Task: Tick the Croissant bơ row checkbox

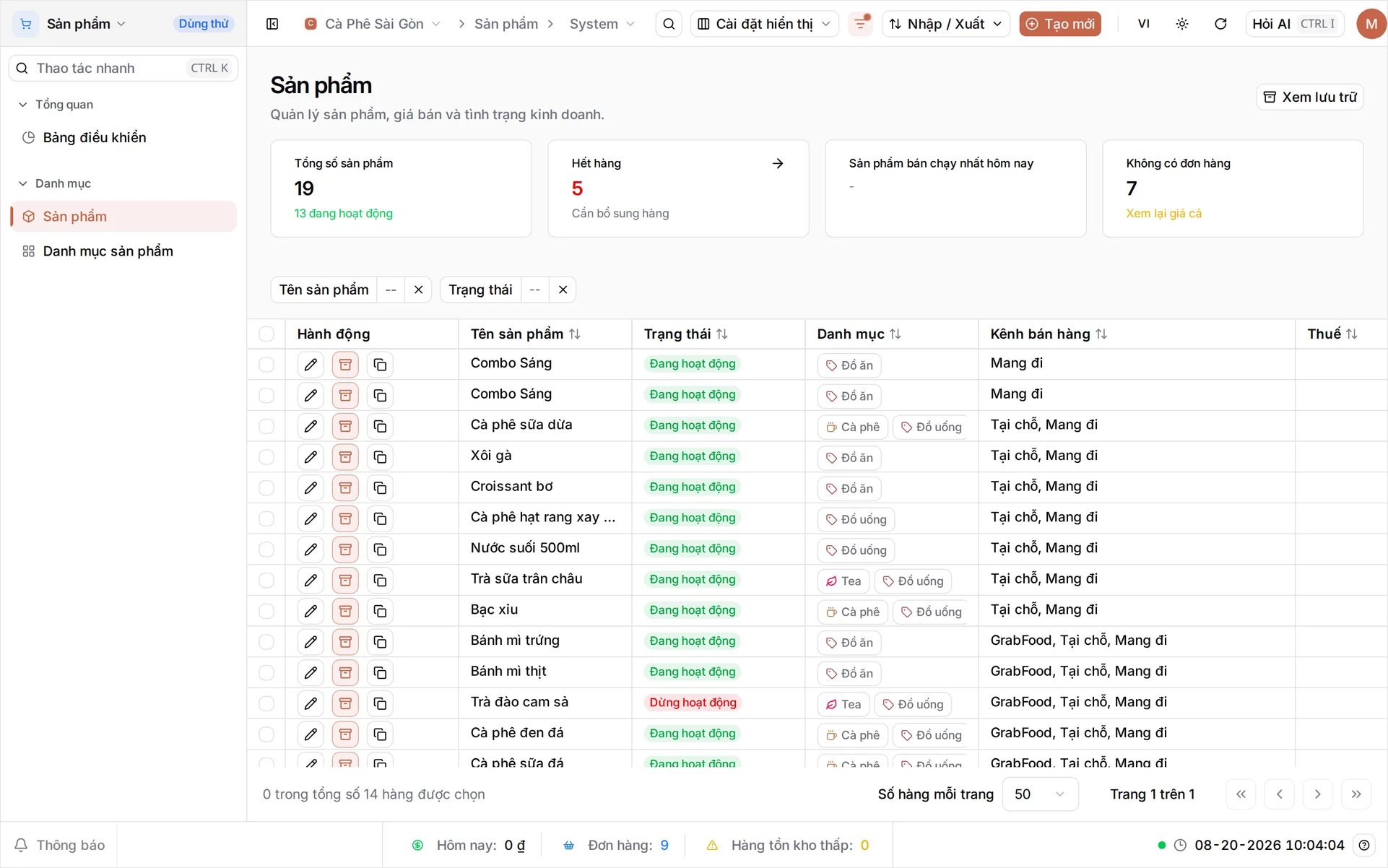Action: pos(266,488)
